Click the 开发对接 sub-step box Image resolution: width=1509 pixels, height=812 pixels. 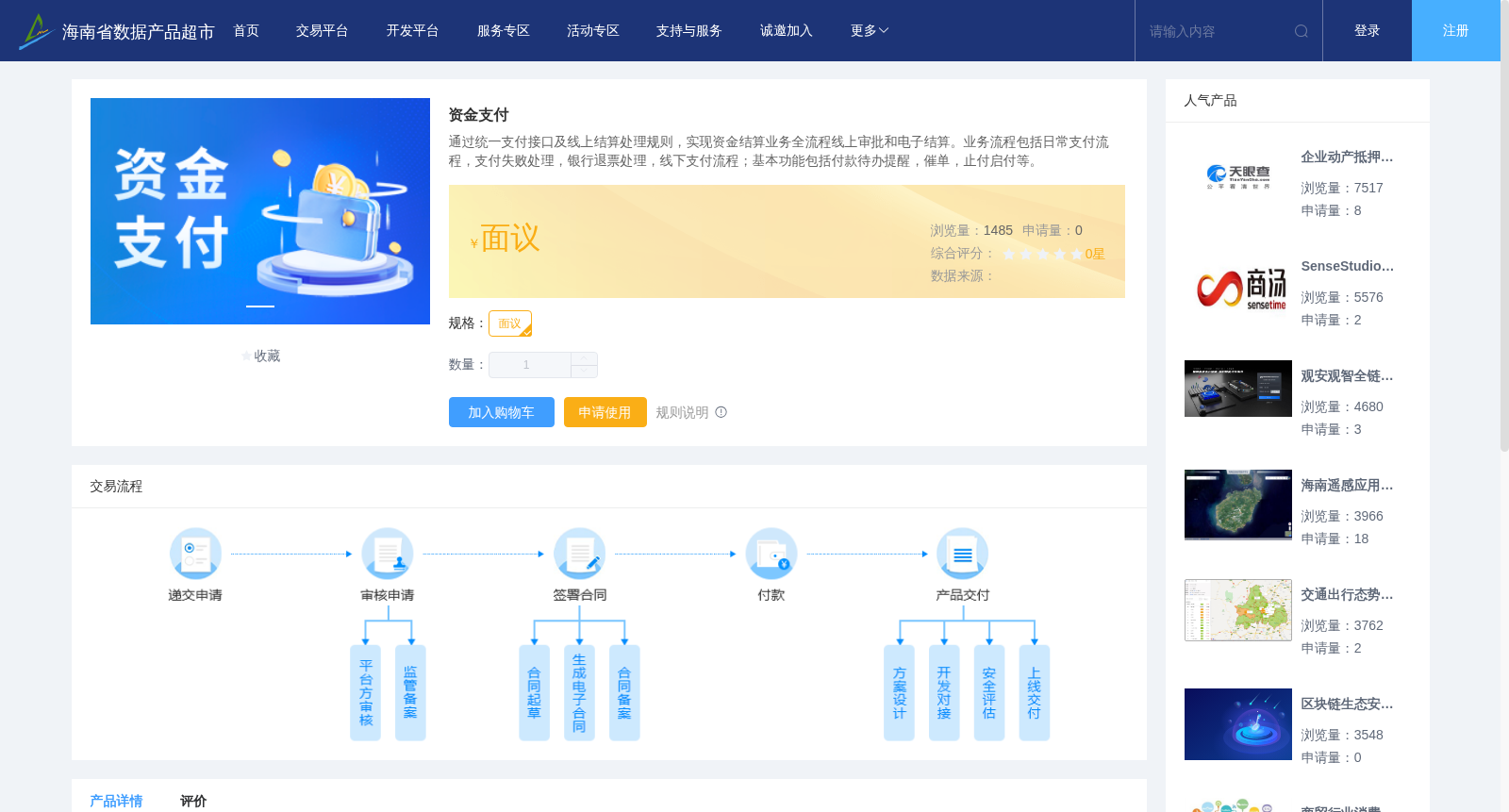click(944, 692)
